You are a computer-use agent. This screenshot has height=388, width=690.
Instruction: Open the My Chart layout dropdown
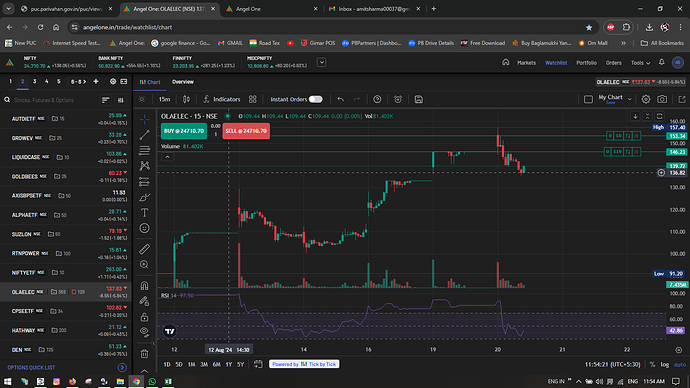pyautogui.click(x=615, y=99)
